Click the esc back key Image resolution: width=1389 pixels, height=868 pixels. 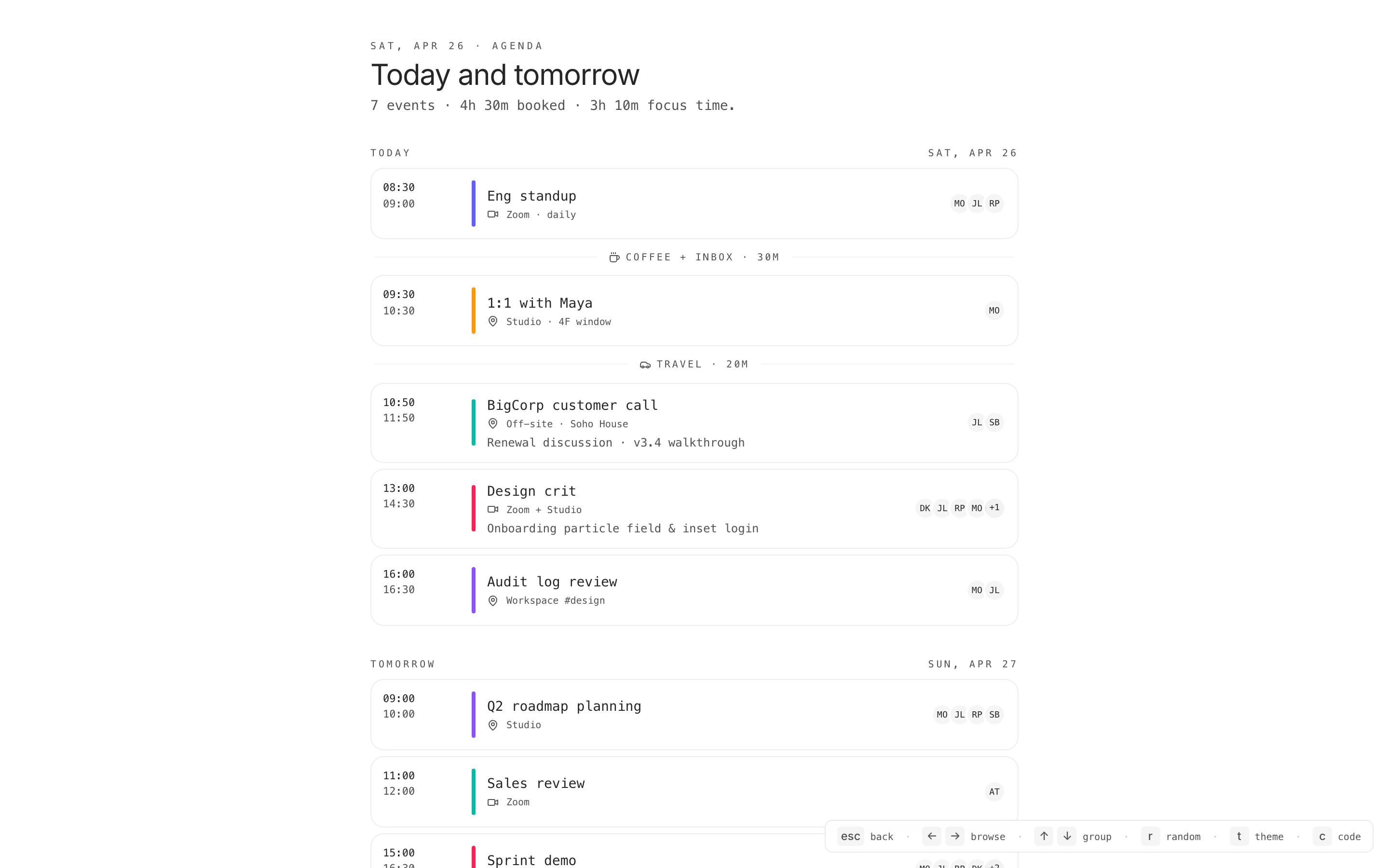tap(850, 837)
